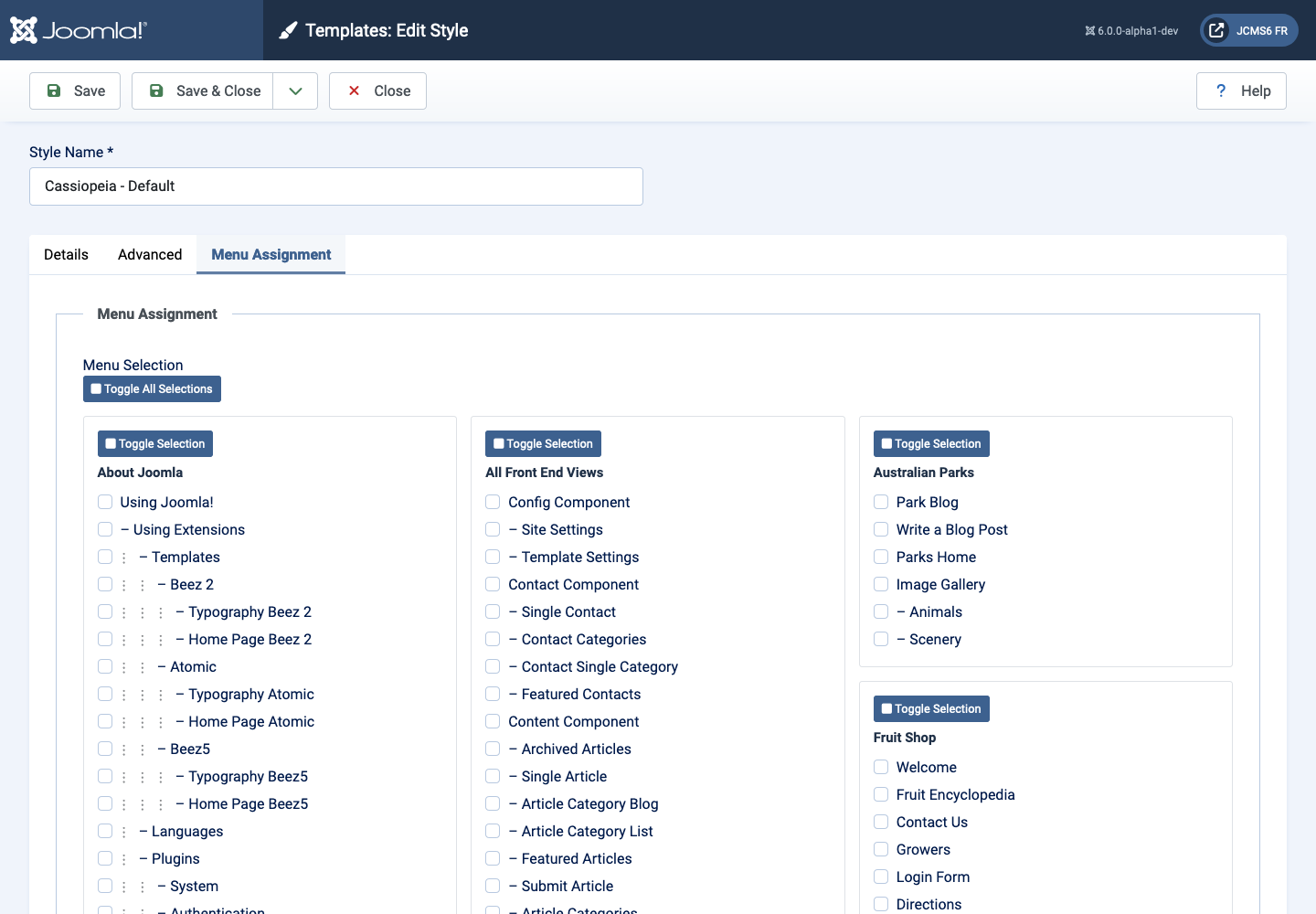Screen dimensions: 1316x914
Task: Click Toggle Selection for Fruit Shop
Action: (931, 708)
